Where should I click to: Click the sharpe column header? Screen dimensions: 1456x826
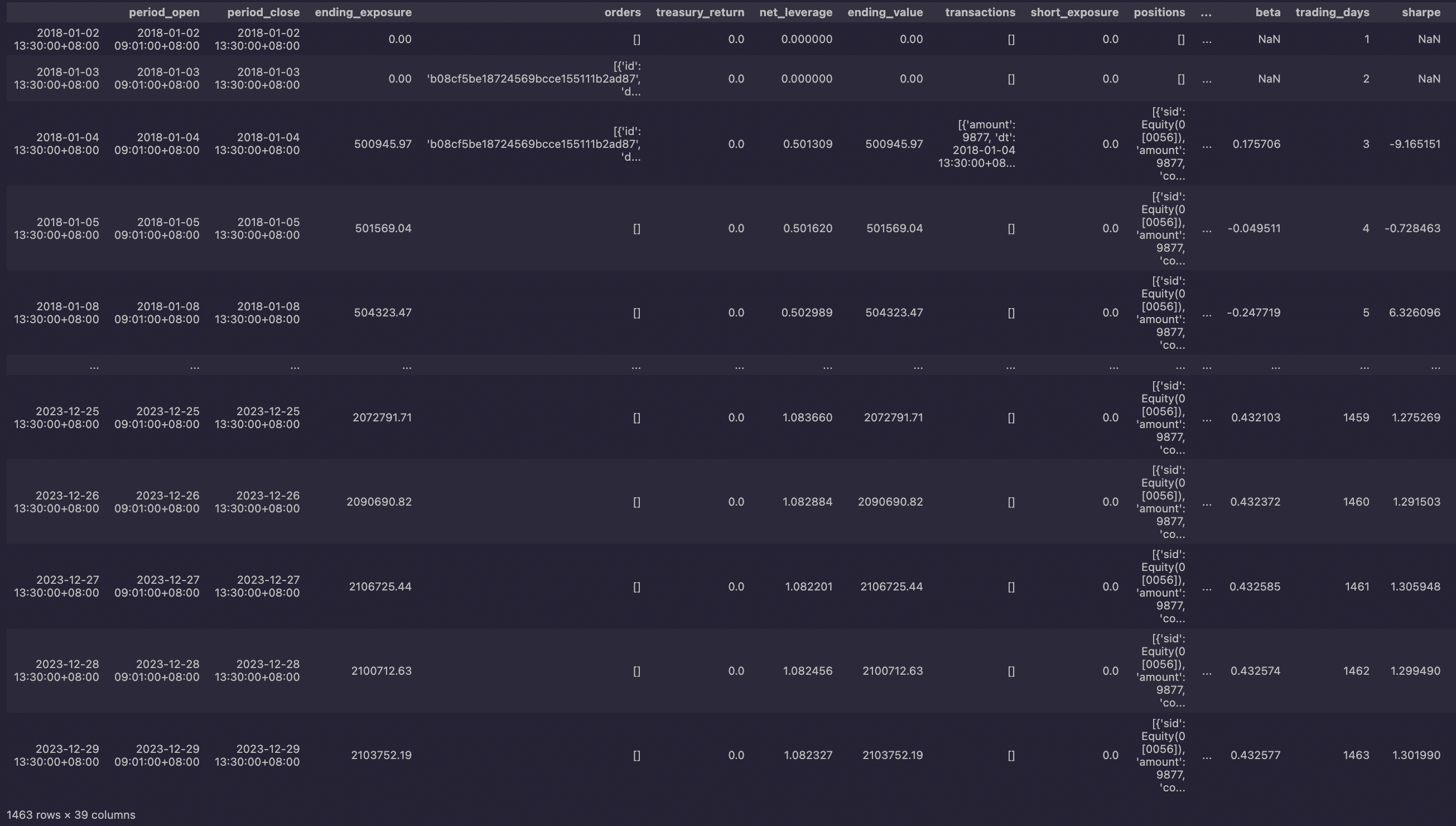[1420, 12]
